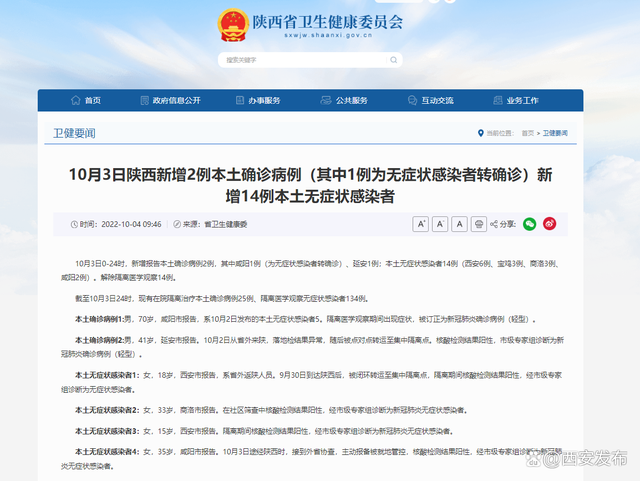Image resolution: width=640 pixels, height=481 pixels.
Task: Click the home icon beside 首页
Action: pos(75,101)
